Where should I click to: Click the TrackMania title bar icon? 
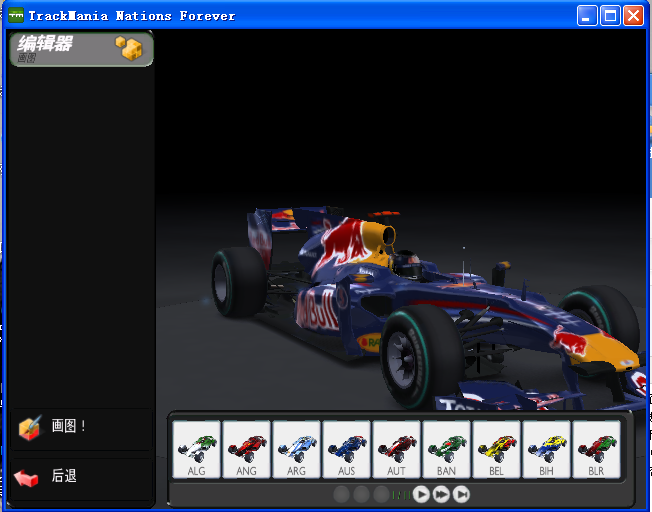(x=16, y=16)
